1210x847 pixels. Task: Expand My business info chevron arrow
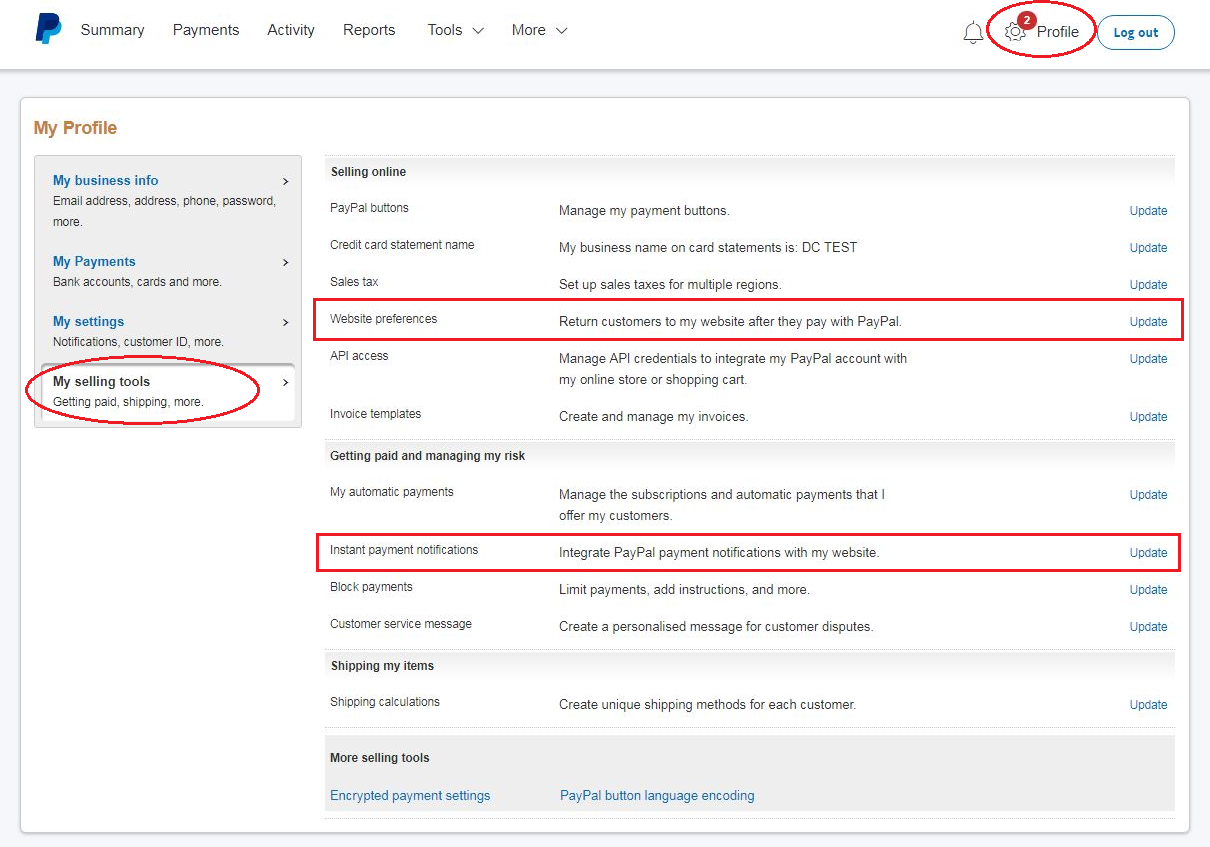coord(285,182)
